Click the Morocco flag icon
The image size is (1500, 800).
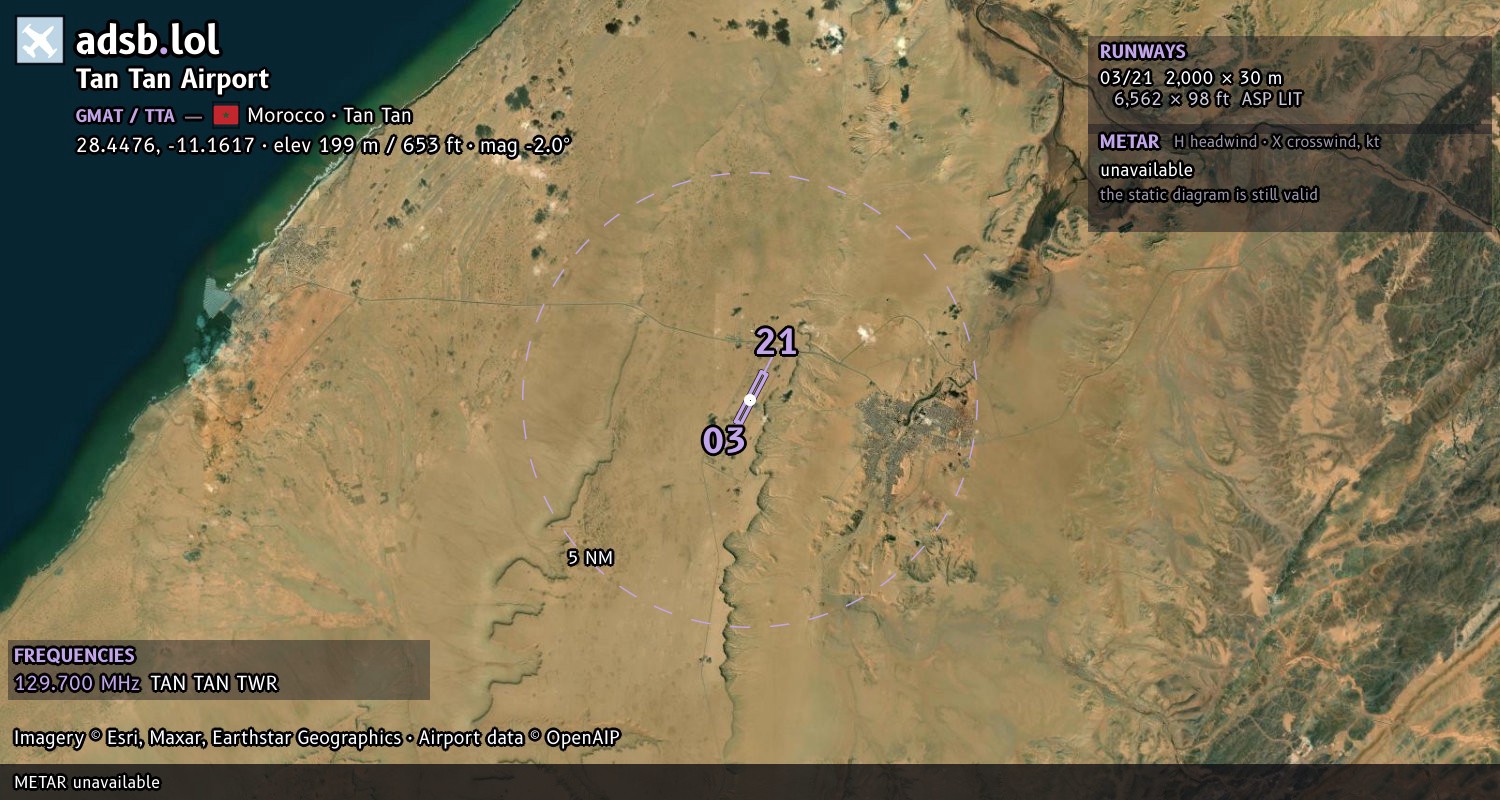(x=226, y=115)
